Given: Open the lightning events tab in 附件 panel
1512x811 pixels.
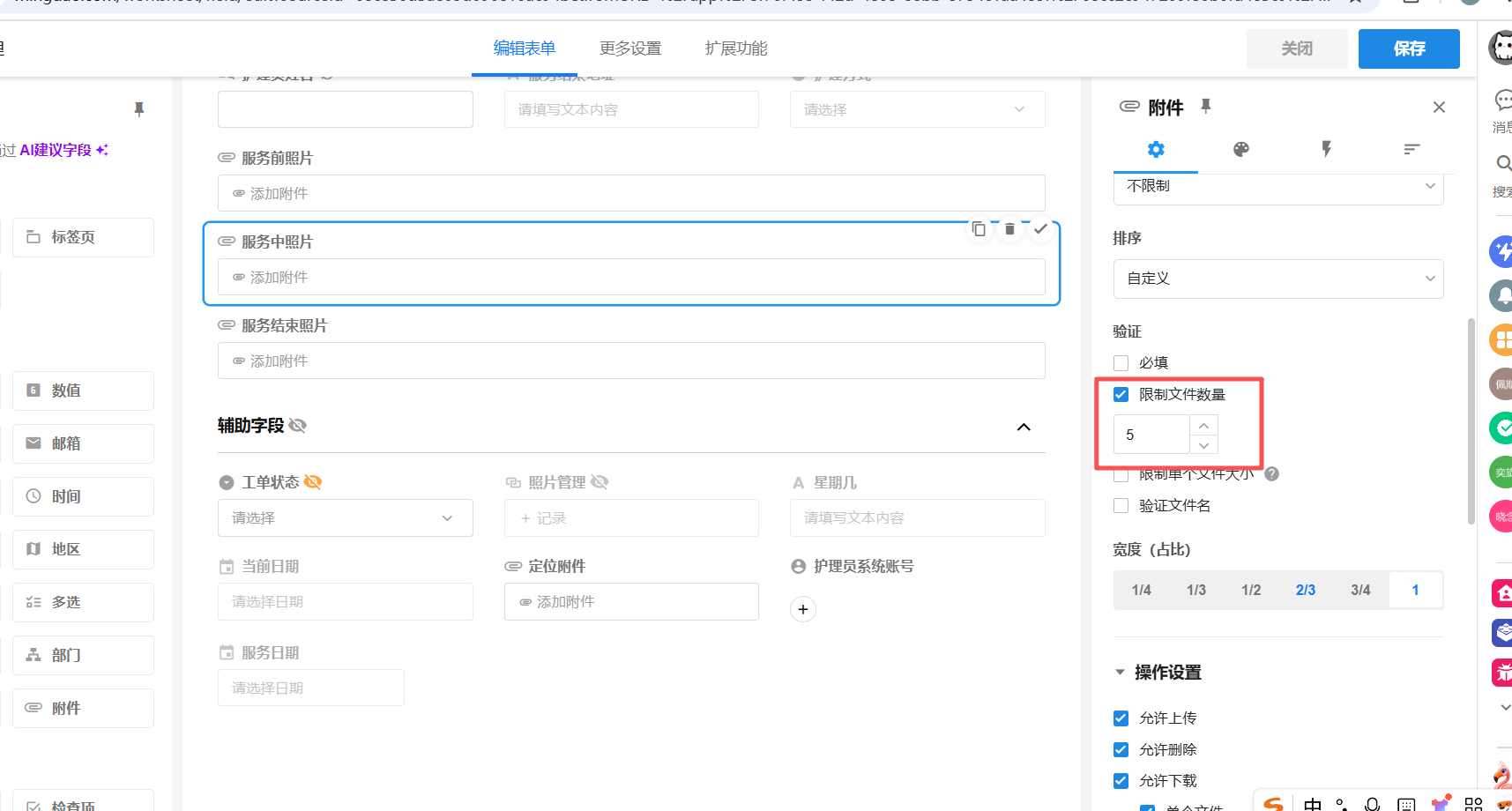Looking at the screenshot, I should pyautogui.click(x=1326, y=150).
